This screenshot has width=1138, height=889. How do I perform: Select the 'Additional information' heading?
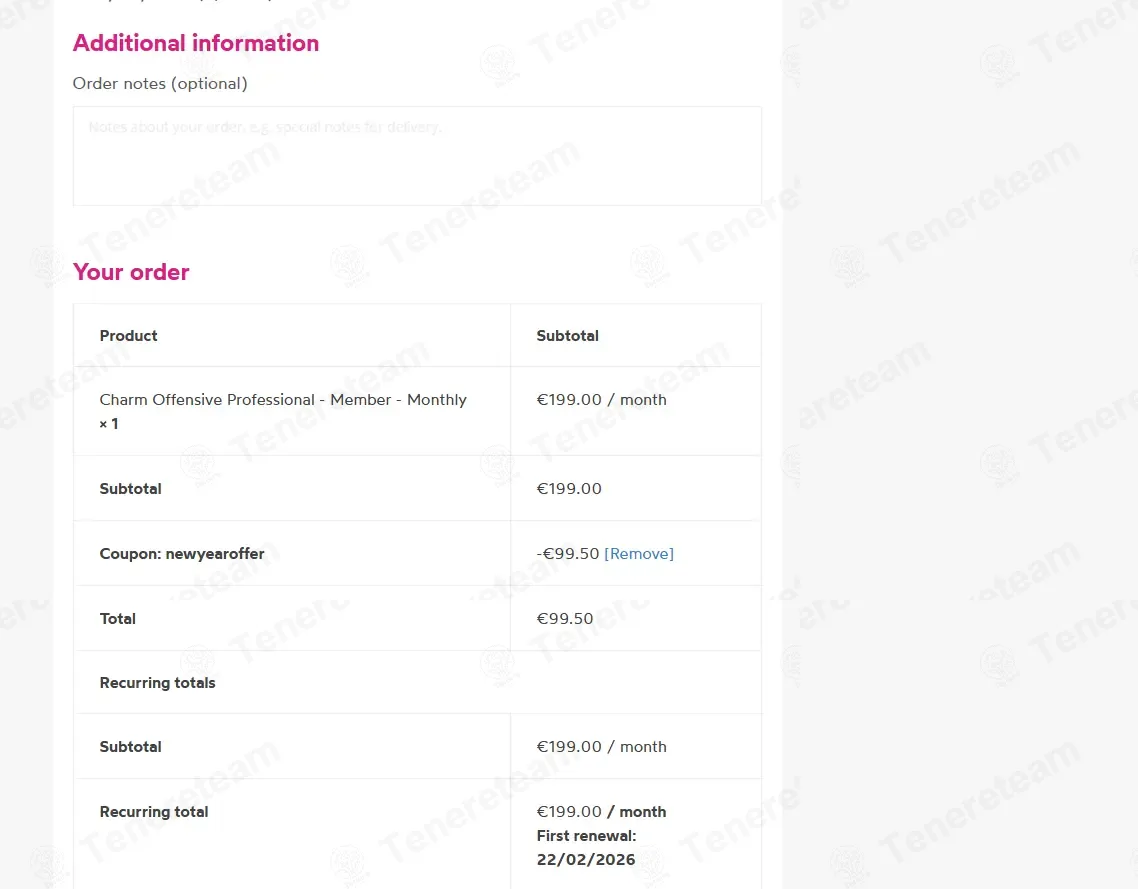tap(196, 43)
